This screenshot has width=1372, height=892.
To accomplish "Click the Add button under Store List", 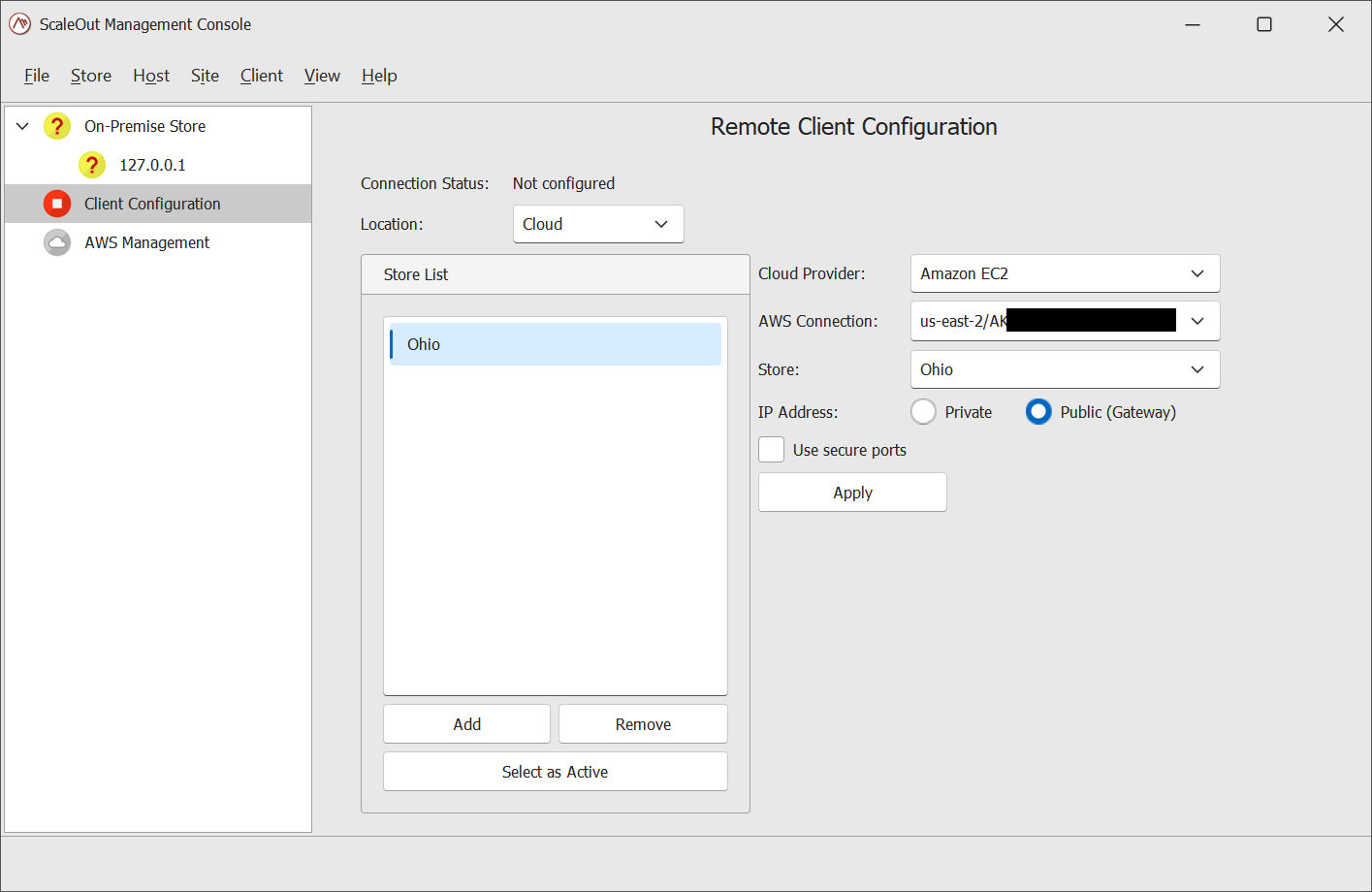I will (x=466, y=724).
